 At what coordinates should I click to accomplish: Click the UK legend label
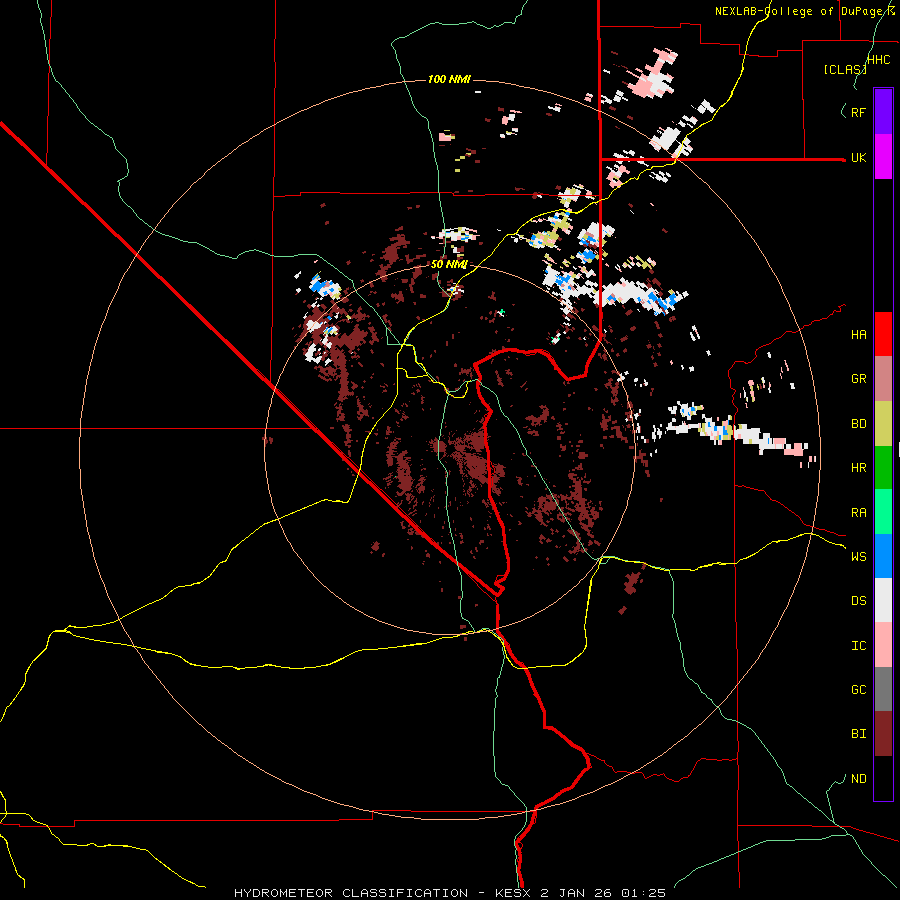(858, 157)
